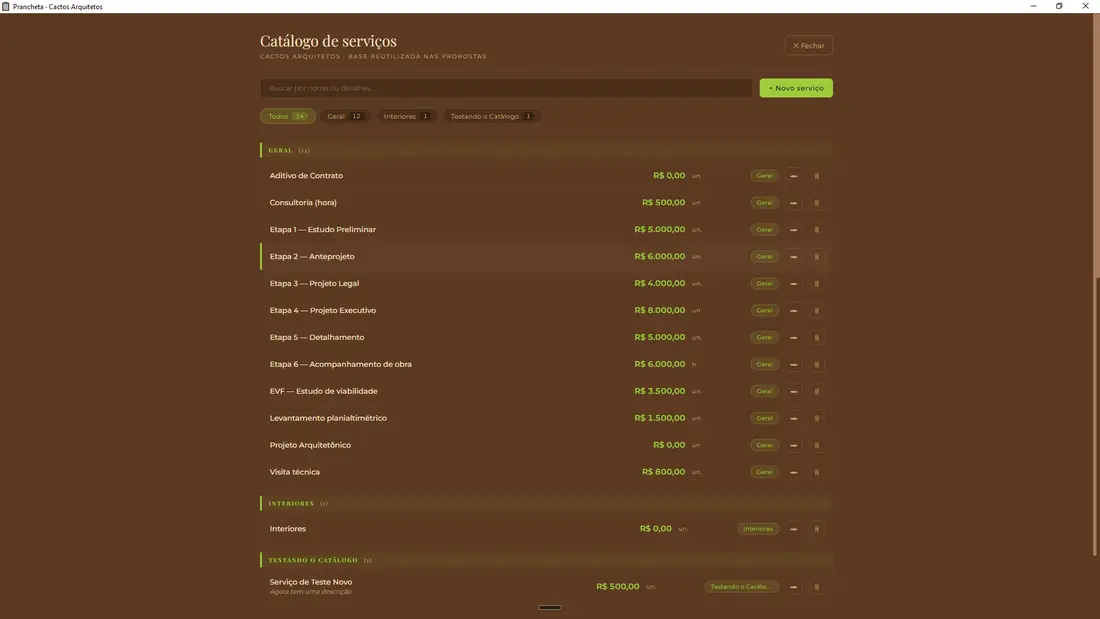Click Testando o Catálo... tag on Serviço de Teste Novo
The width and height of the screenshot is (1100, 619).
(741, 587)
